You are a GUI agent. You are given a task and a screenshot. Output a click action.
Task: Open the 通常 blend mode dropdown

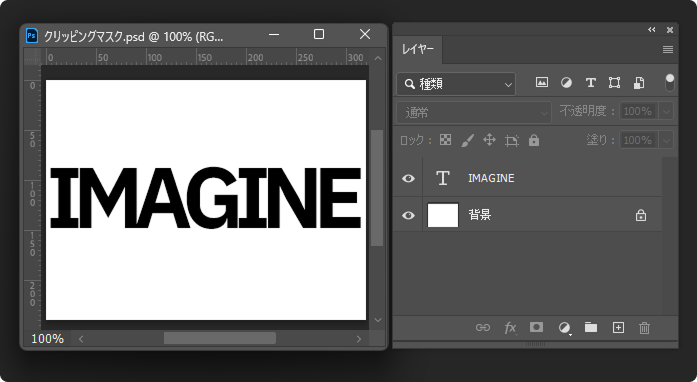(474, 113)
